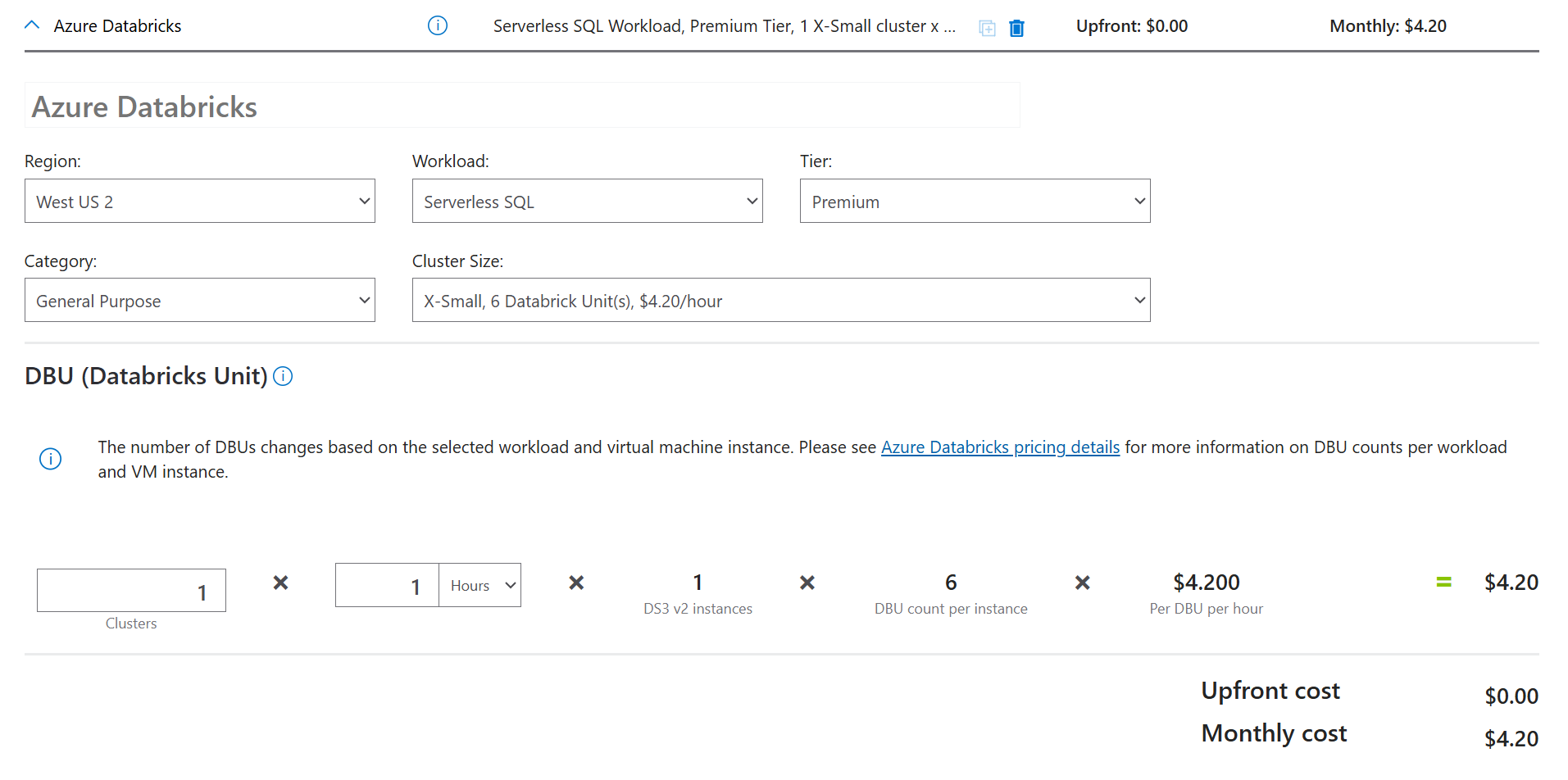The image size is (1568, 780).
Task: Open the Category dropdown showing General Purpose
Action: pos(200,300)
